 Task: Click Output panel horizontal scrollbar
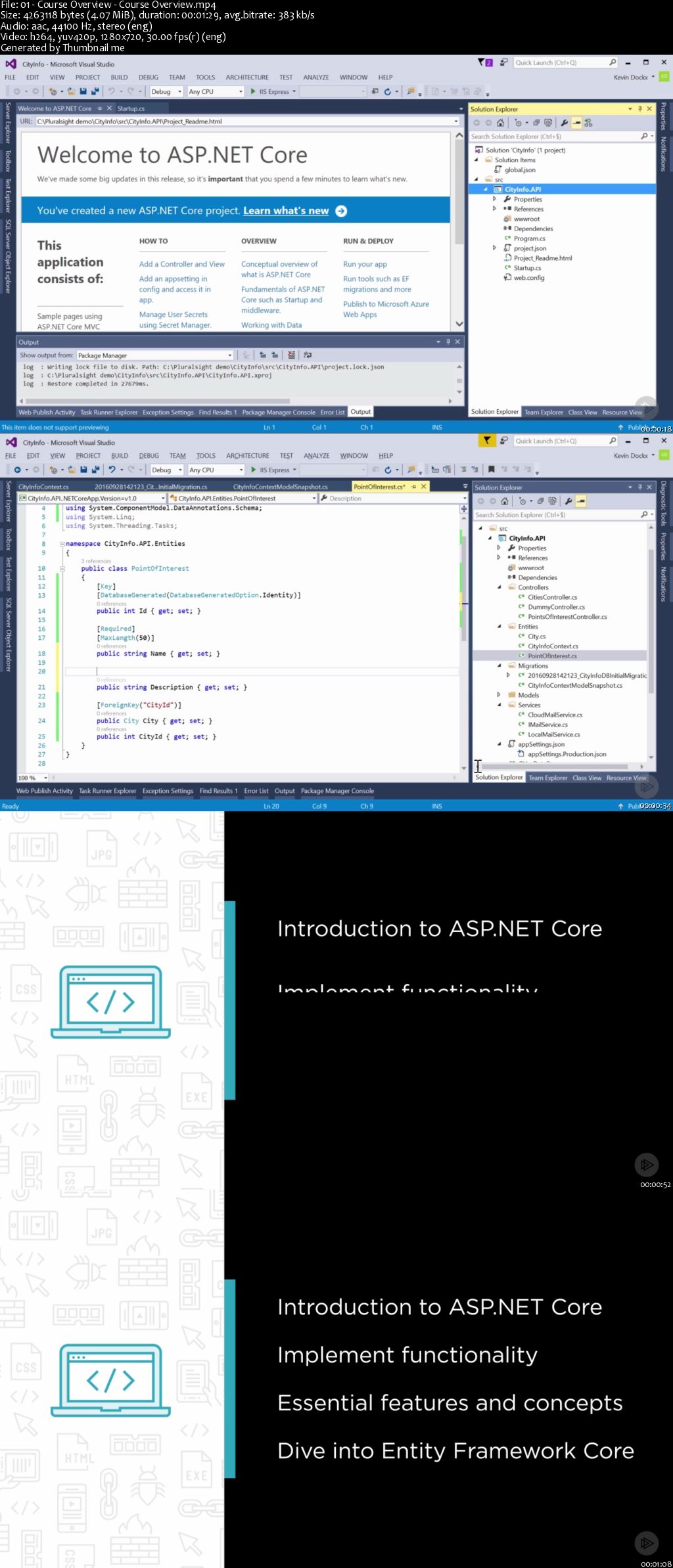point(157,401)
